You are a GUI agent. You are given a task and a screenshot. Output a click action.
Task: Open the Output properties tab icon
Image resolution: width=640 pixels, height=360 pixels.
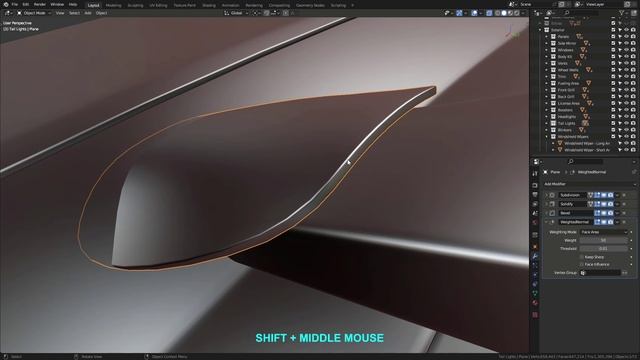point(535,195)
